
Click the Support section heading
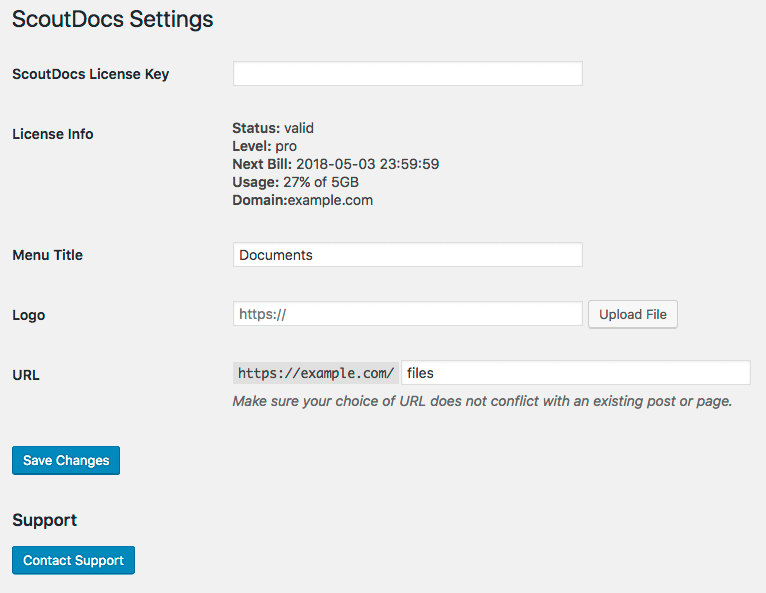click(x=44, y=520)
